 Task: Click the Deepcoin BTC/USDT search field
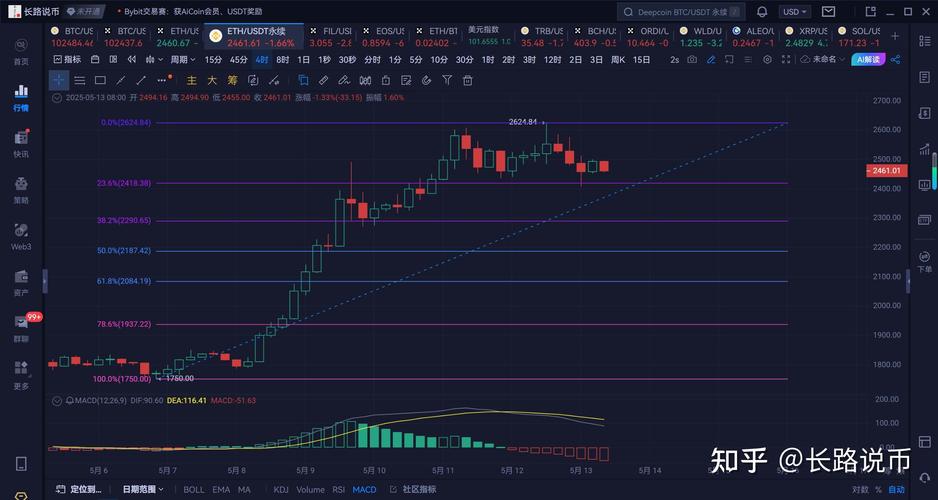681,11
